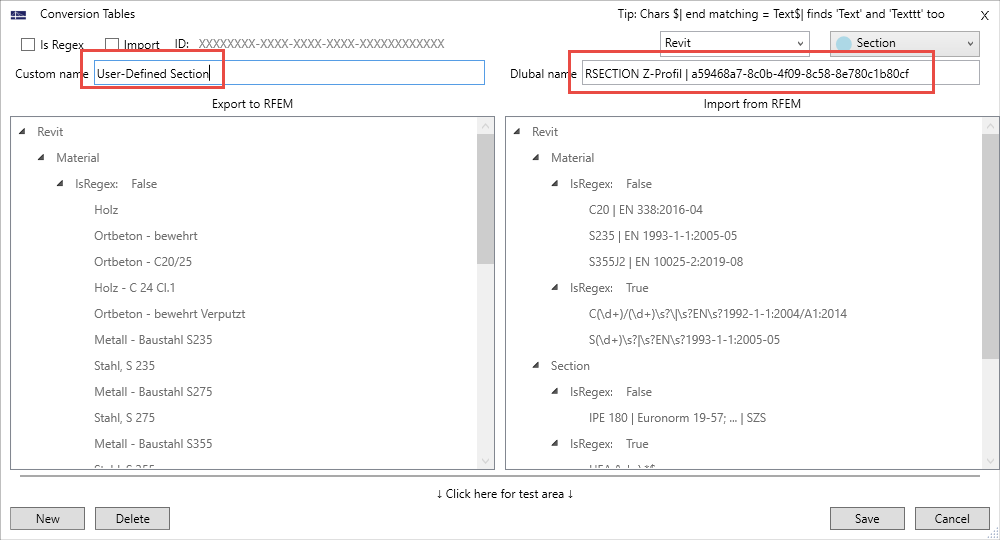Click the Import tree scrollbar thumb

point(990,246)
